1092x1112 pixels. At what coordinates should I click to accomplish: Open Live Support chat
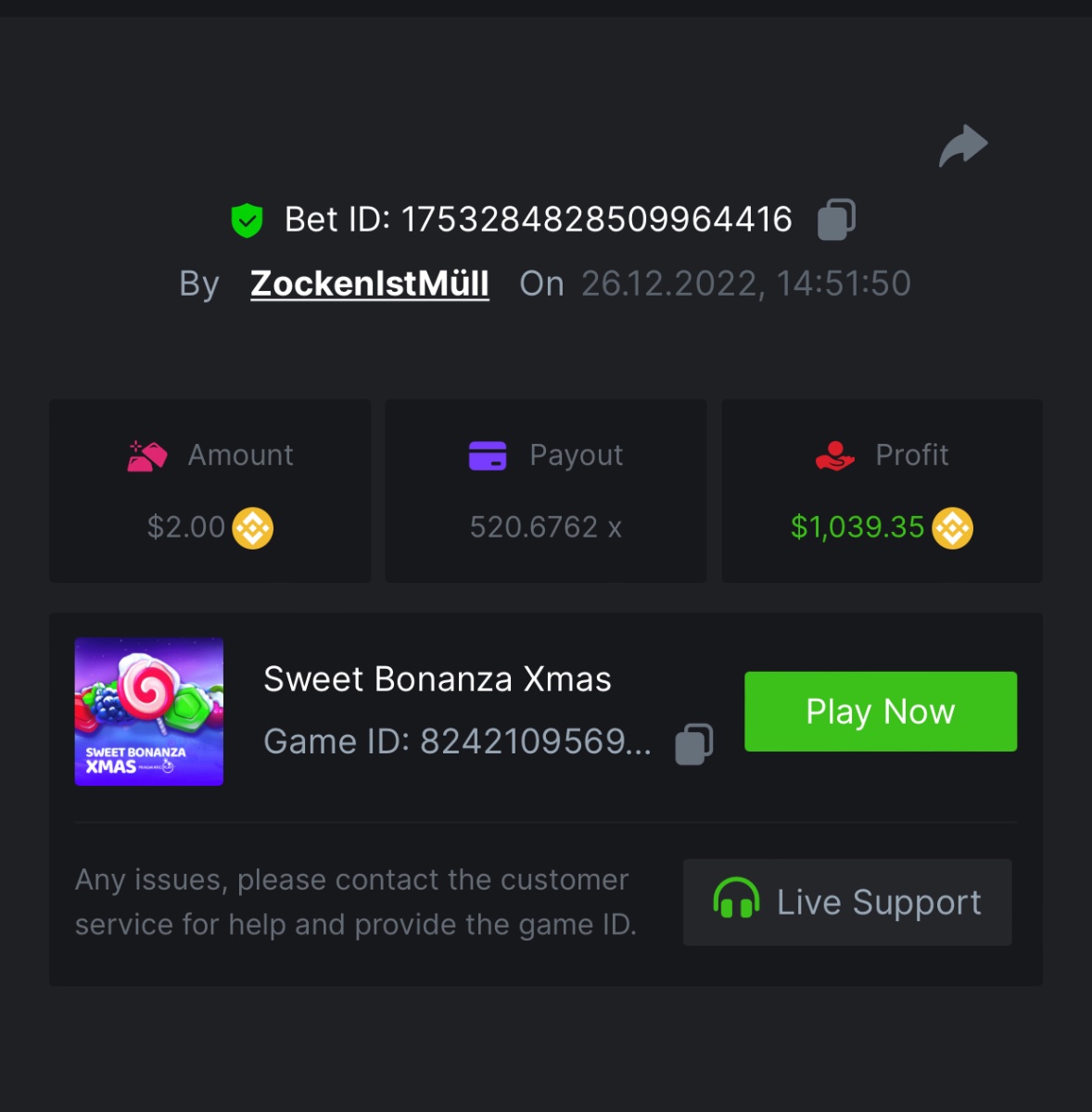pos(846,902)
